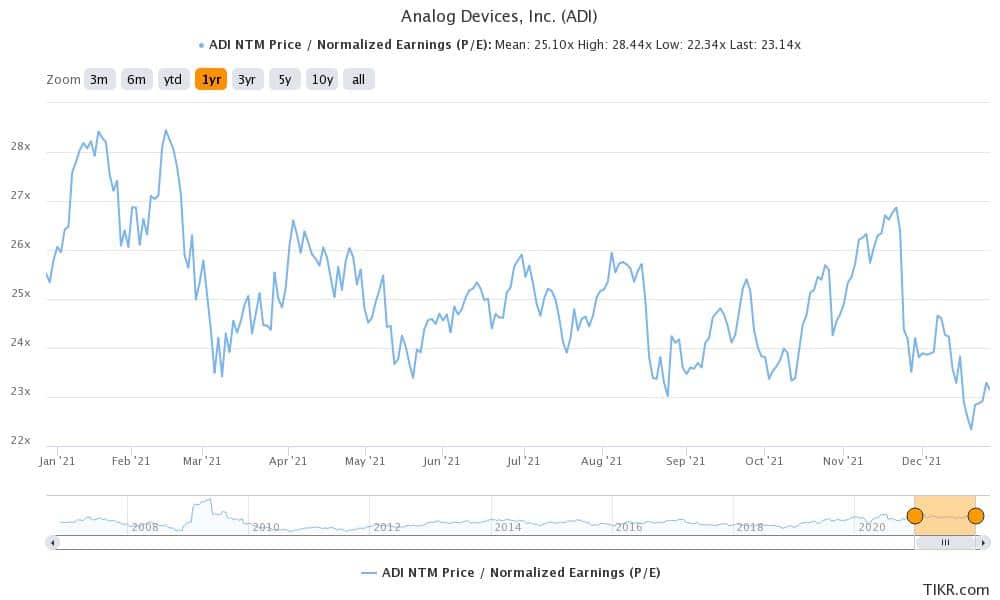Click the 27x y-axis label
The image size is (1000, 600).
[x=20, y=195]
